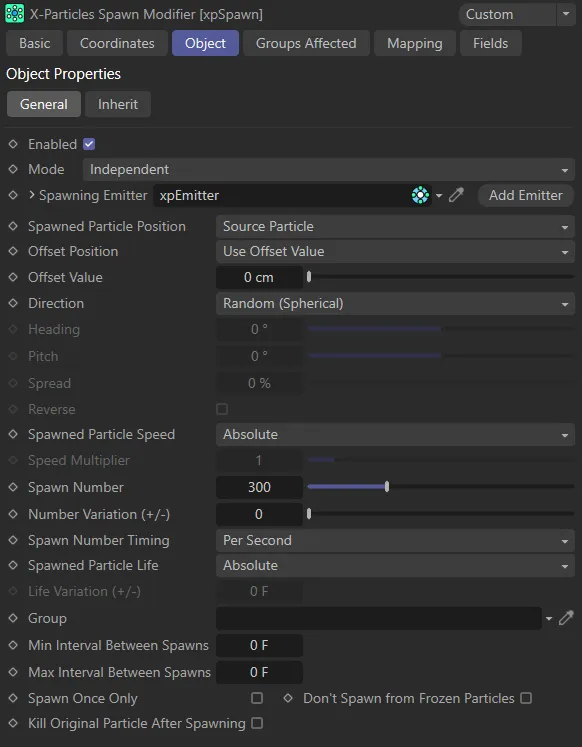The height and width of the screenshot is (747, 582).
Task: Open the Mode dropdown showing Independent
Action: point(329,170)
